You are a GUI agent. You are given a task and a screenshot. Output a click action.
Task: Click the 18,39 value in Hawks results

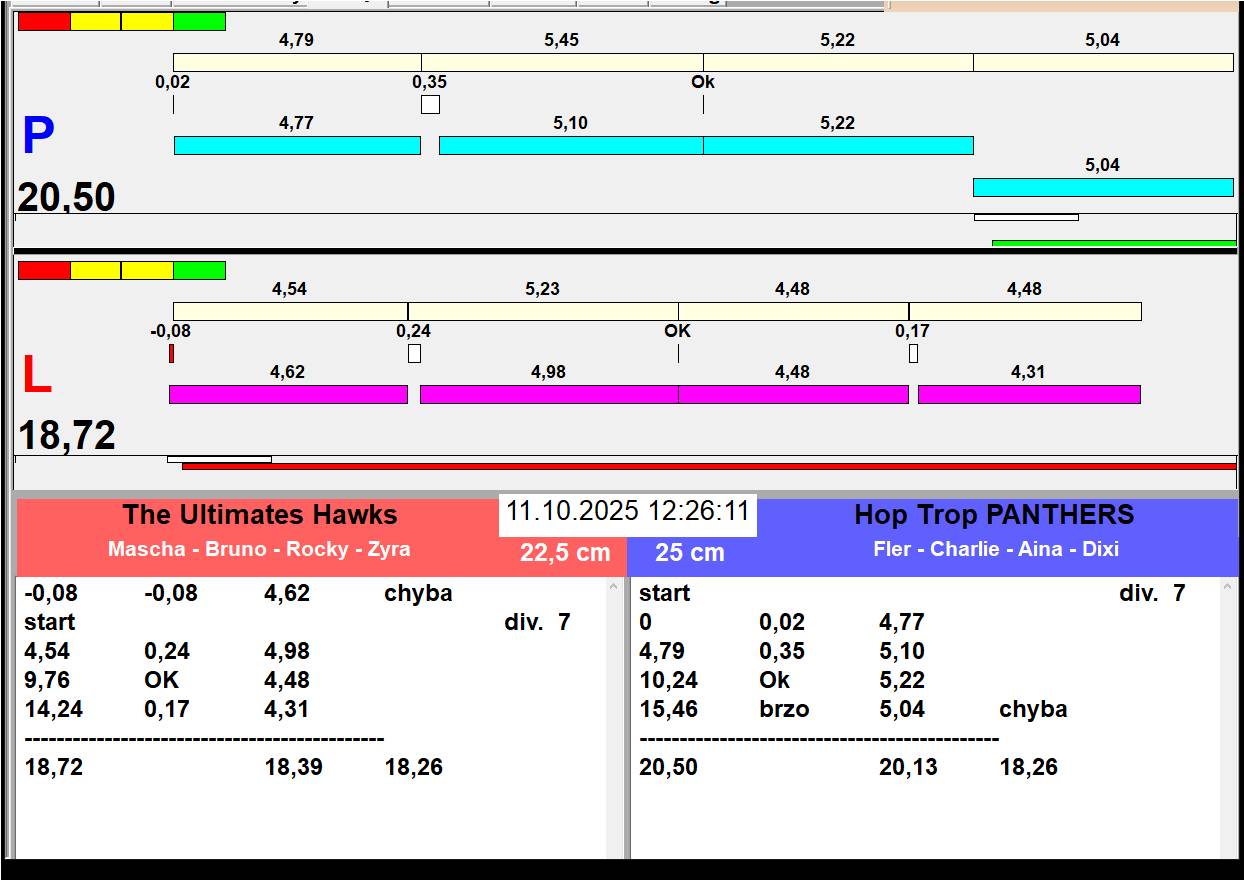point(294,767)
